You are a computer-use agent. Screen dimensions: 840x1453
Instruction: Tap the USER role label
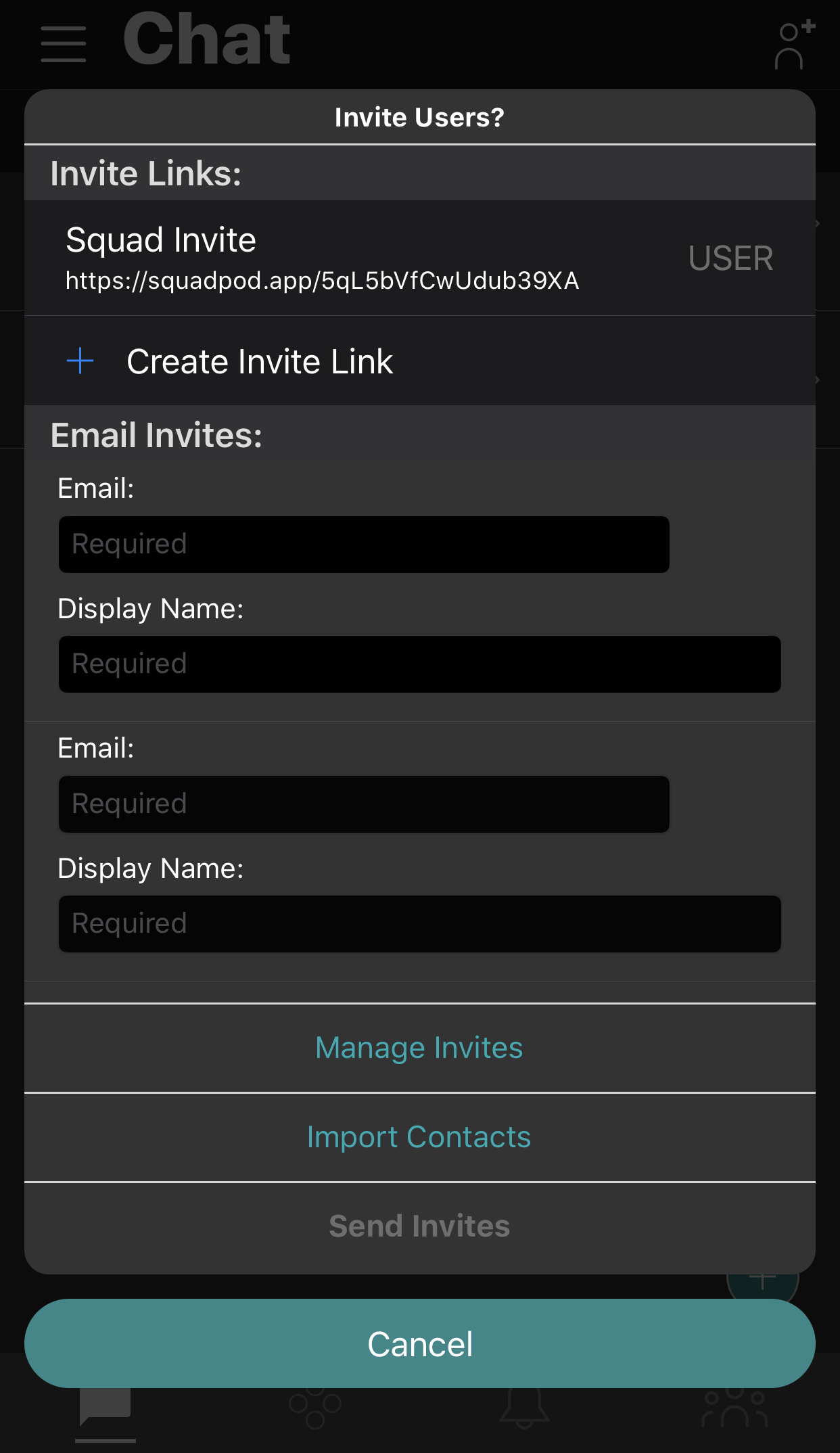pyautogui.click(x=730, y=258)
